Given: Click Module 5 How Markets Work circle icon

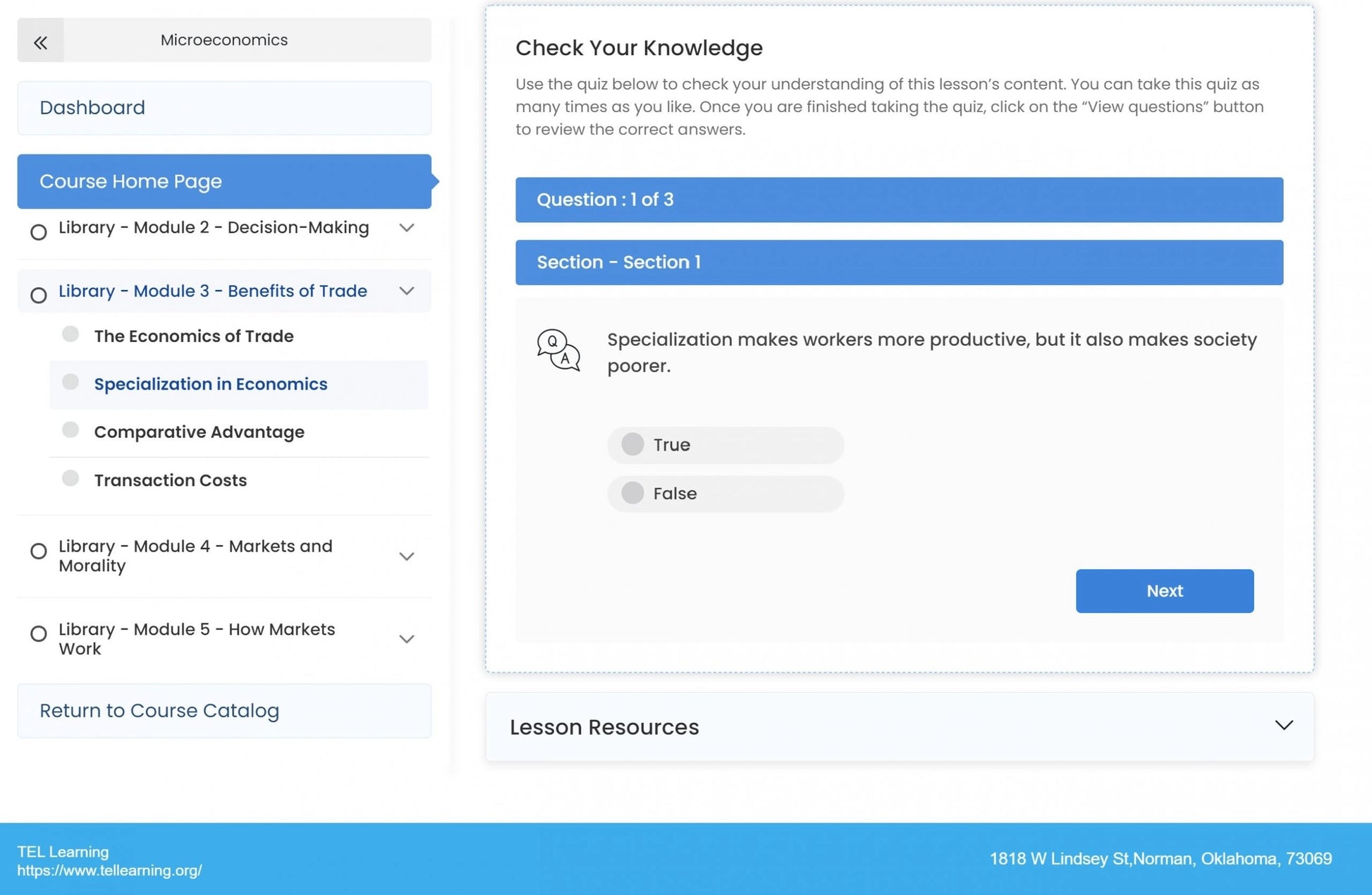Looking at the screenshot, I should point(39,633).
